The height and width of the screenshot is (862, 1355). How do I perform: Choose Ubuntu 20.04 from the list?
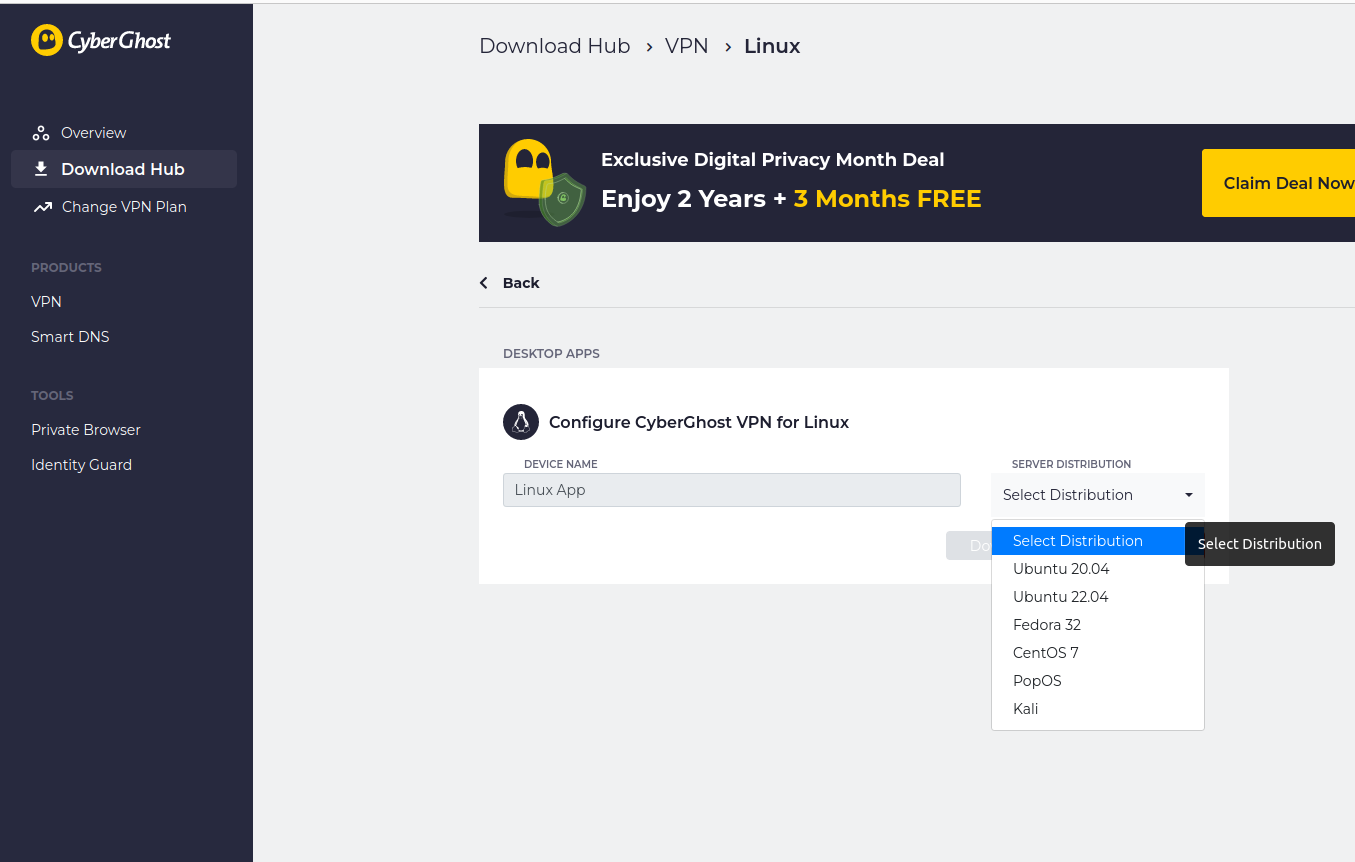tap(1098, 569)
